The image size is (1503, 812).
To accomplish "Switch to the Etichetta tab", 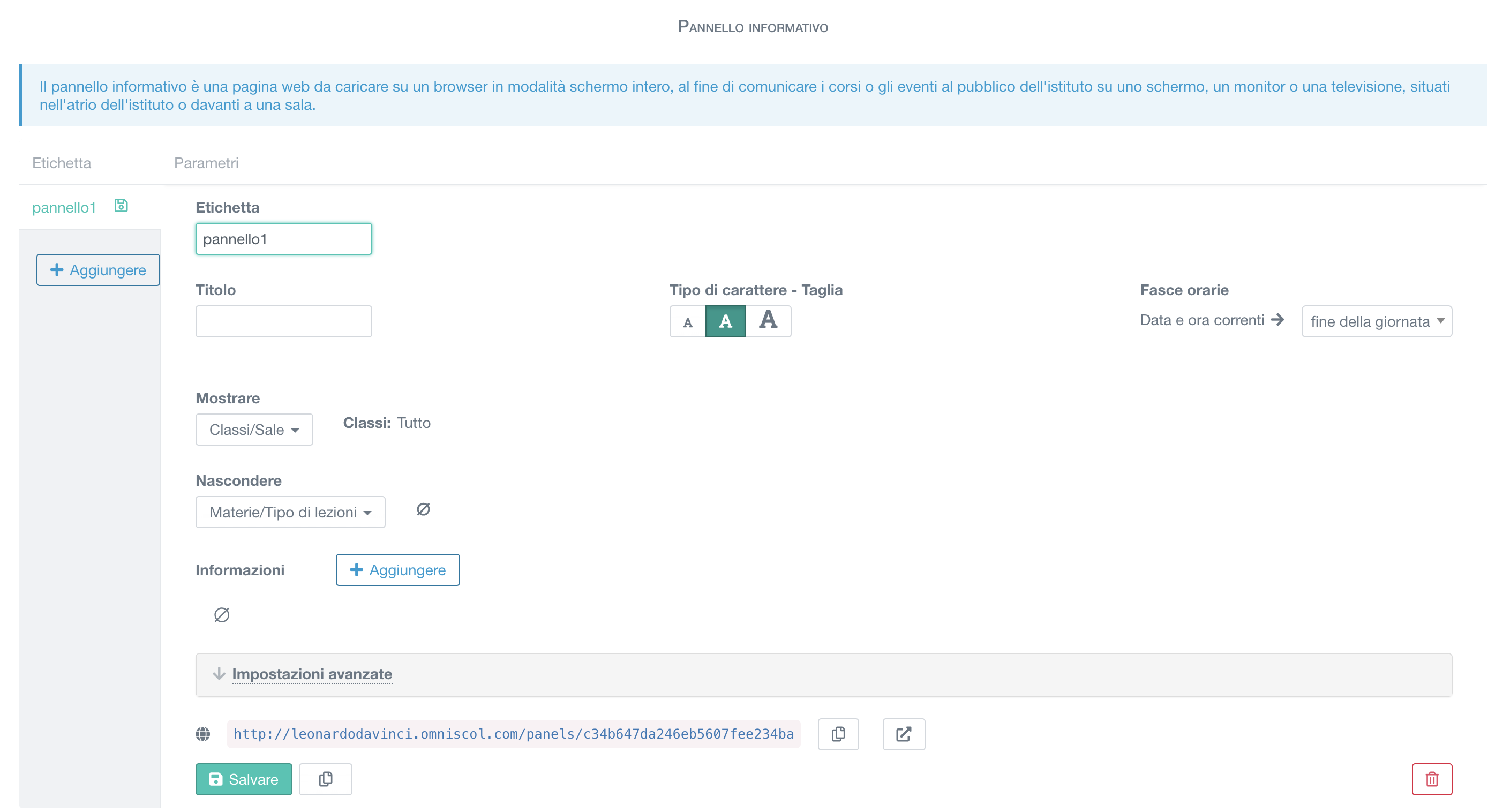I will 61,163.
